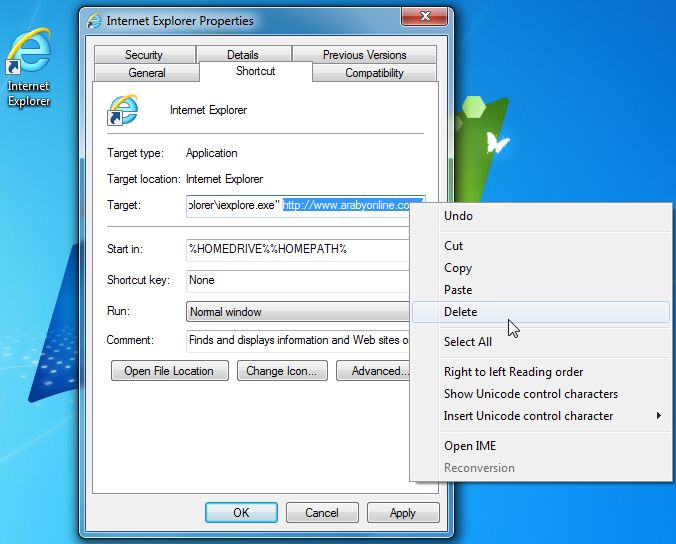Click the Cancel button
Viewport: 676px width, 544px height.
pyautogui.click(x=322, y=513)
